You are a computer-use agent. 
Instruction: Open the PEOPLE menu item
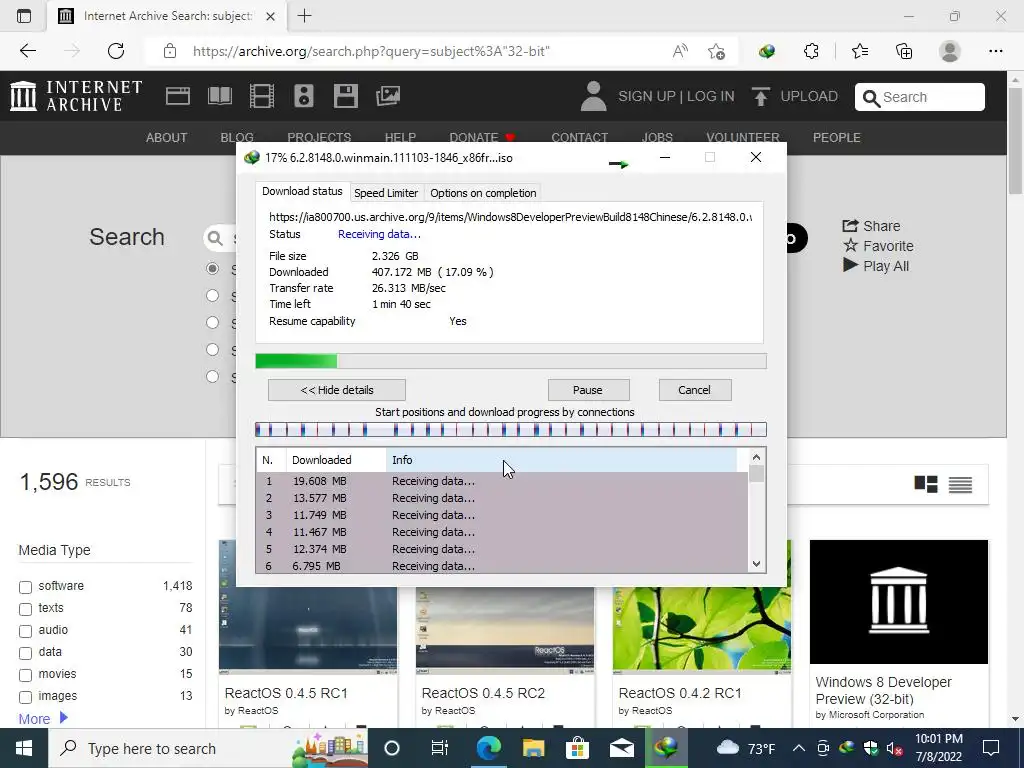[837, 138]
